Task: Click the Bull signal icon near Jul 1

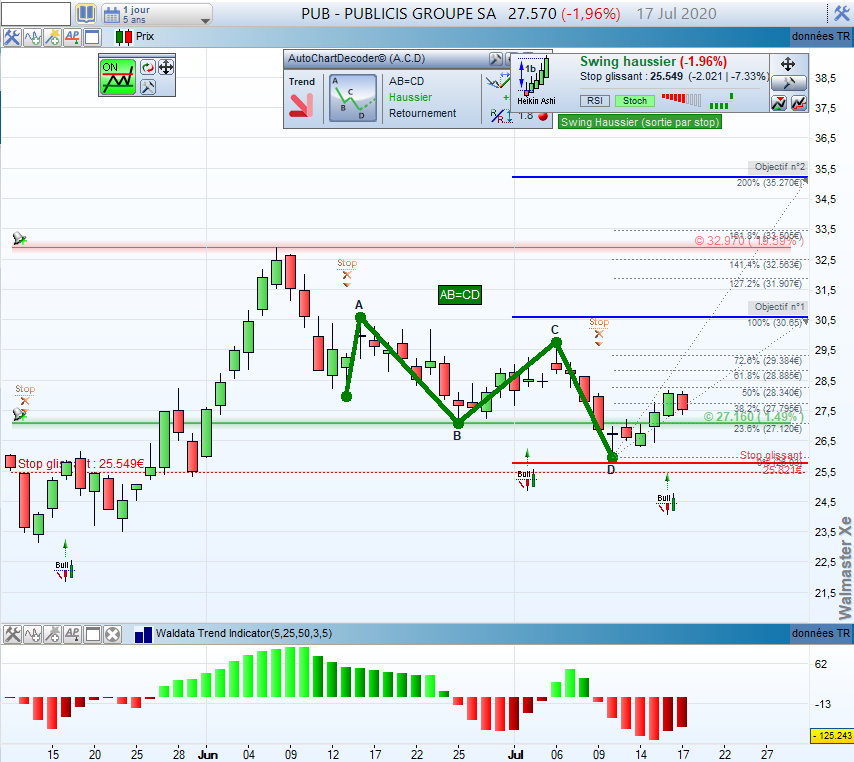Action: click(527, 479)
